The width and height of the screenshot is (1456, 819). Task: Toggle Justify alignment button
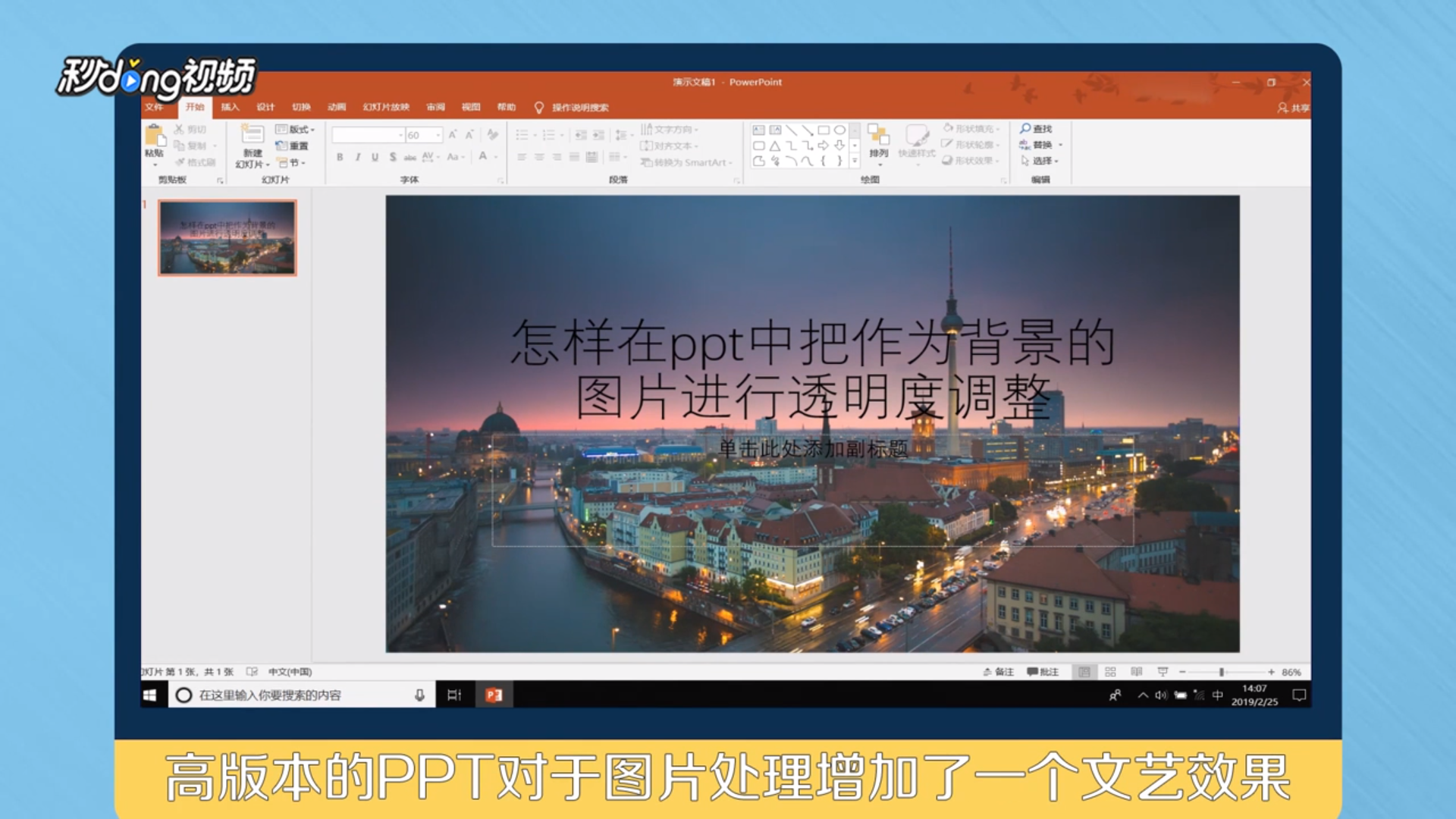(574, 157)
